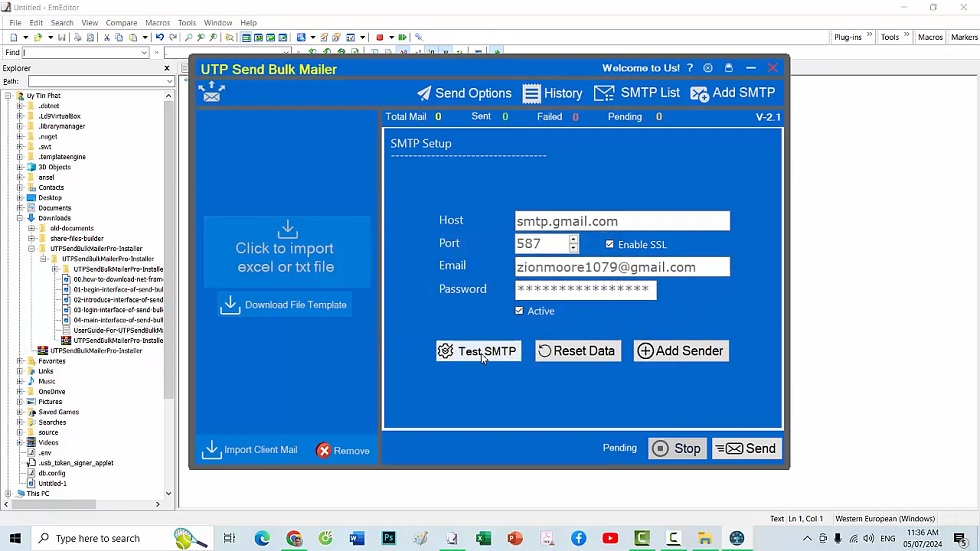The width and height of the screenshot is (980, 551).
Task: Click the Add Sender button
Action: (681, 351)
